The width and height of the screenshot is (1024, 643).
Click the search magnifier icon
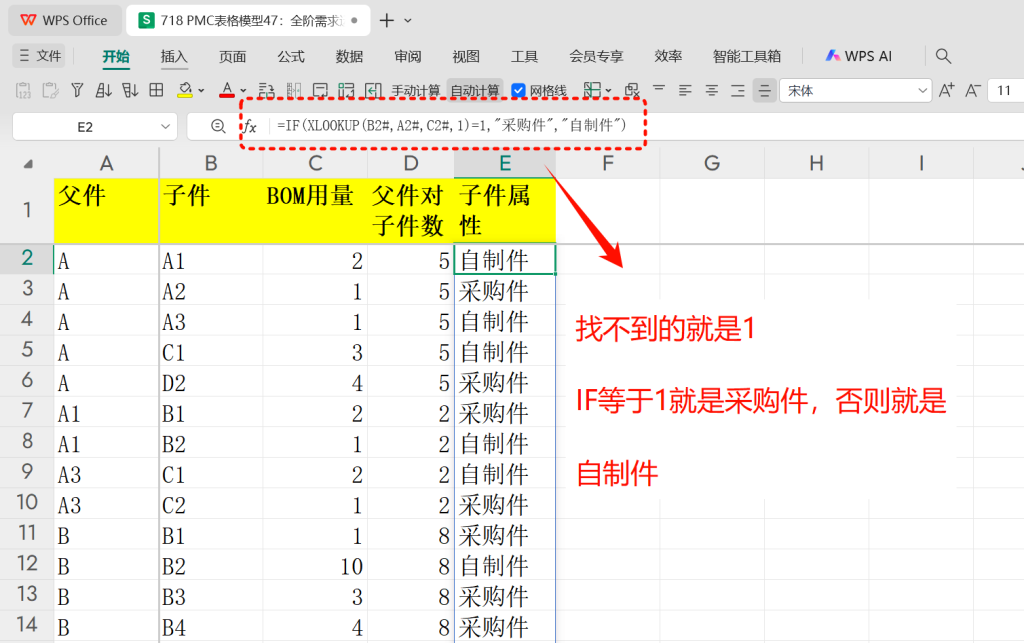click(x=942, y=56)
